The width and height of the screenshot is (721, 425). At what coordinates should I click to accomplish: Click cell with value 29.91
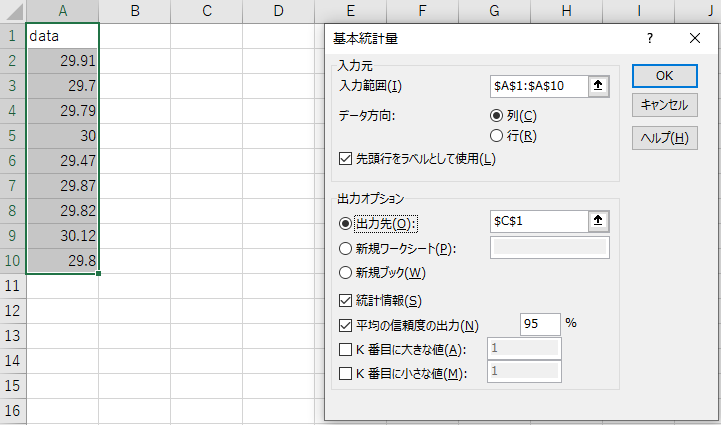point(63,61)
